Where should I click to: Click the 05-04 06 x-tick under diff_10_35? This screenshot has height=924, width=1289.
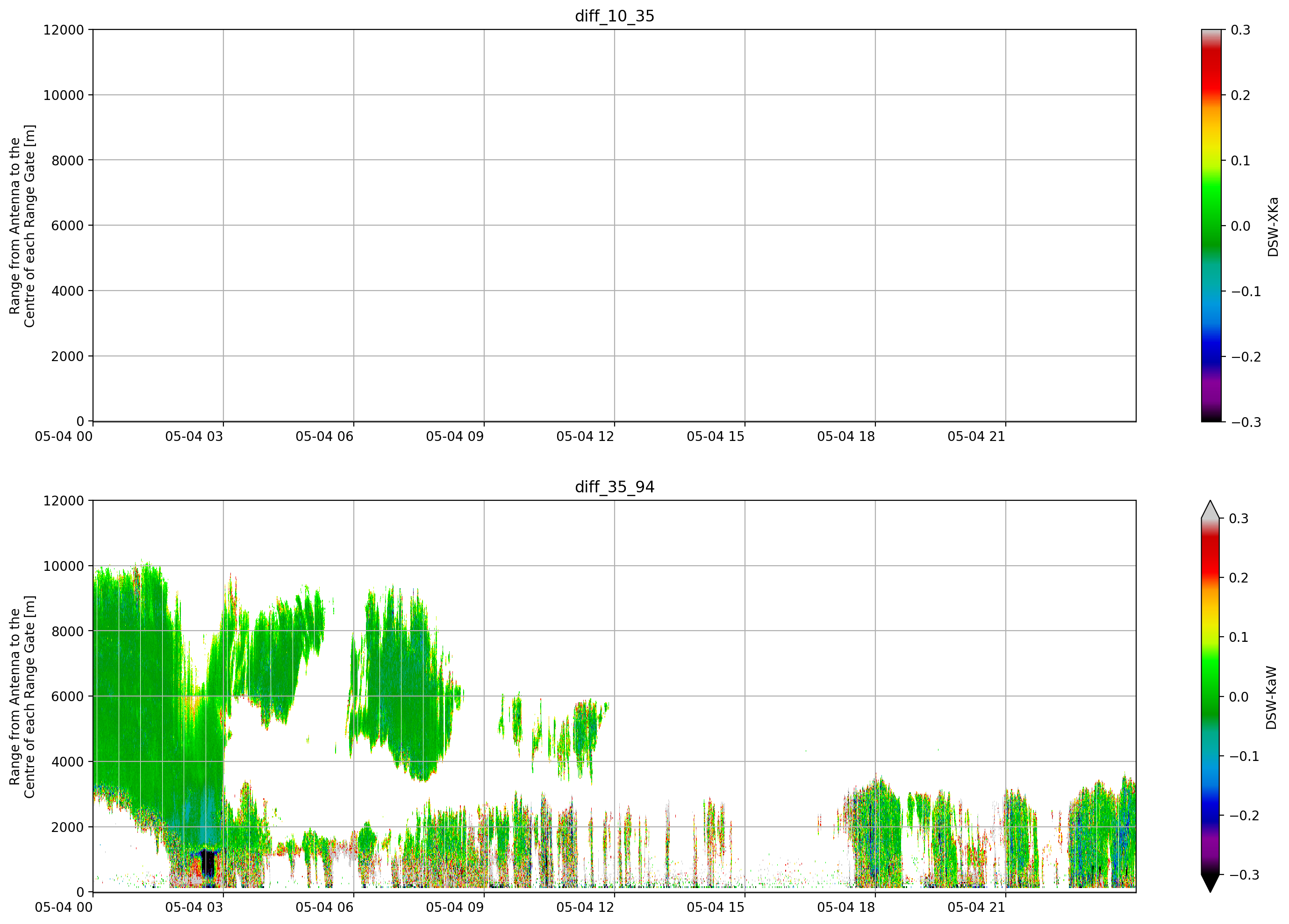pos(324,437)
